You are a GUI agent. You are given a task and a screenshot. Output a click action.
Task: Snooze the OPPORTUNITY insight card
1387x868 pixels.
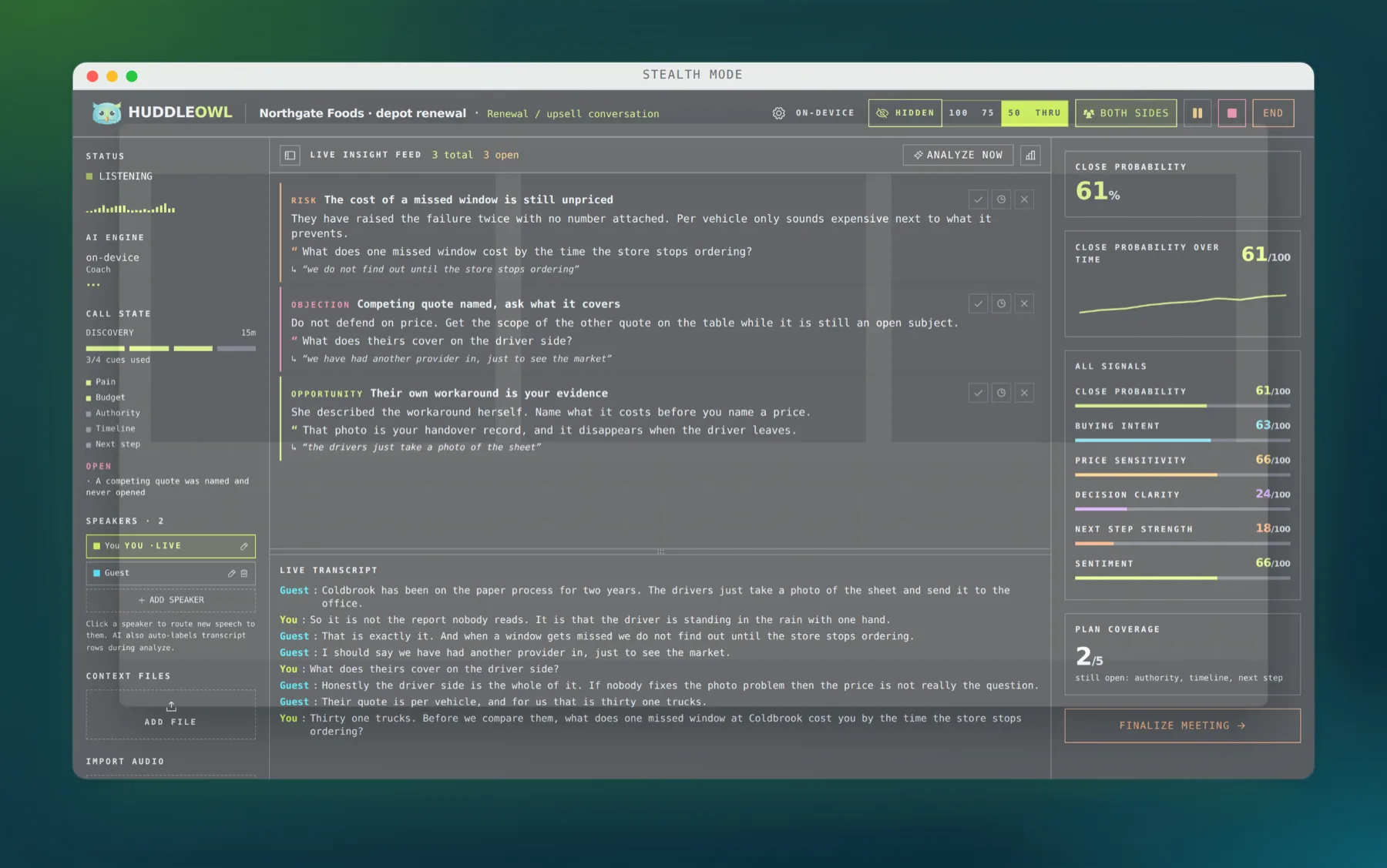point(1001,393)
